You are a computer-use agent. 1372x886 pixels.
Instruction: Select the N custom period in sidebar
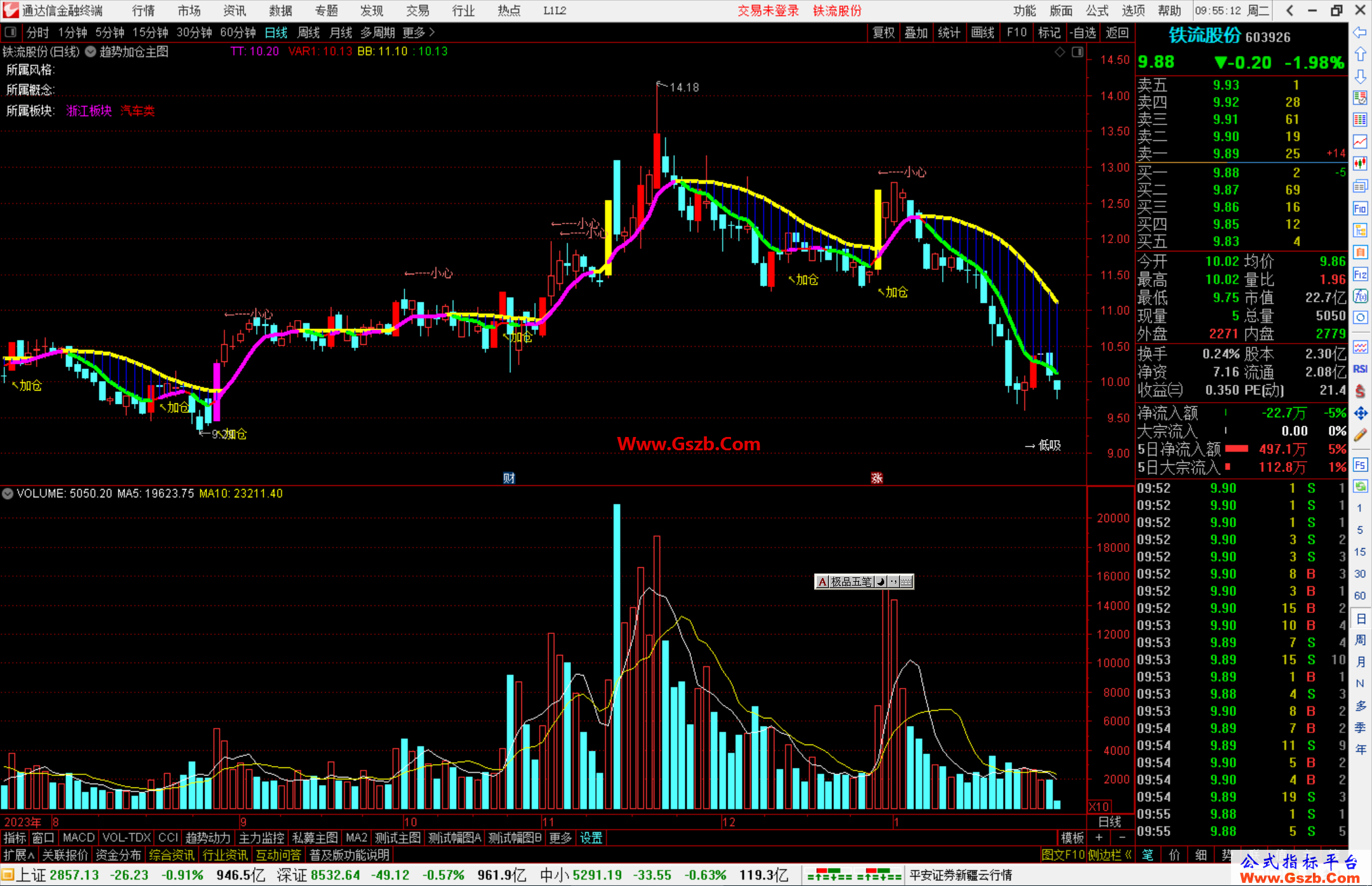point(1360,683)
